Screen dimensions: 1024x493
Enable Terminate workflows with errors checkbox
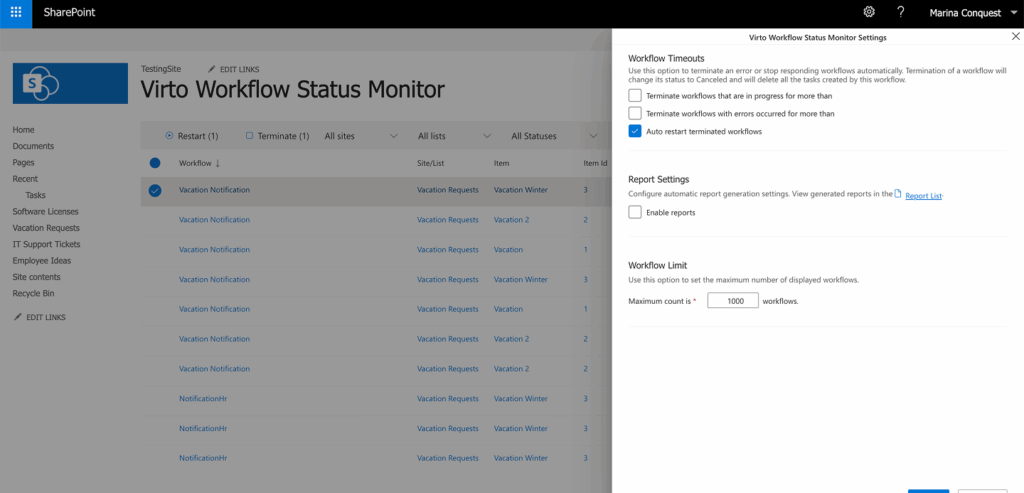click(x=635, y=114)
